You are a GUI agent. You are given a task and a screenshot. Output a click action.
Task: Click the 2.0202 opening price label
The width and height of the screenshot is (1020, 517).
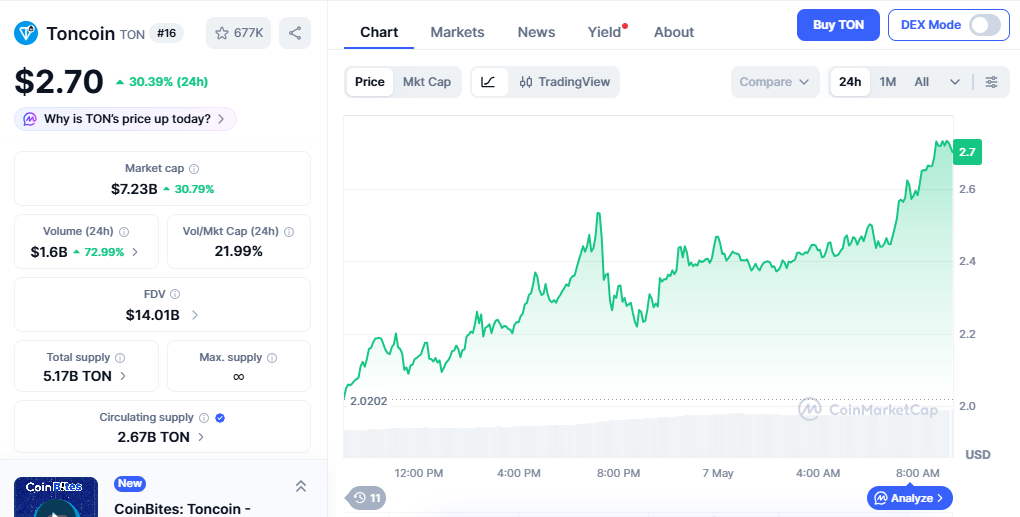368,401
